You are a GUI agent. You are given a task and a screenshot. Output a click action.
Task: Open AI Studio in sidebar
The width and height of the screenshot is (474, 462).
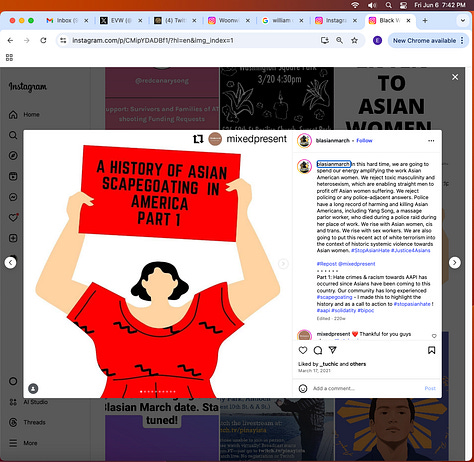[28, 402]
